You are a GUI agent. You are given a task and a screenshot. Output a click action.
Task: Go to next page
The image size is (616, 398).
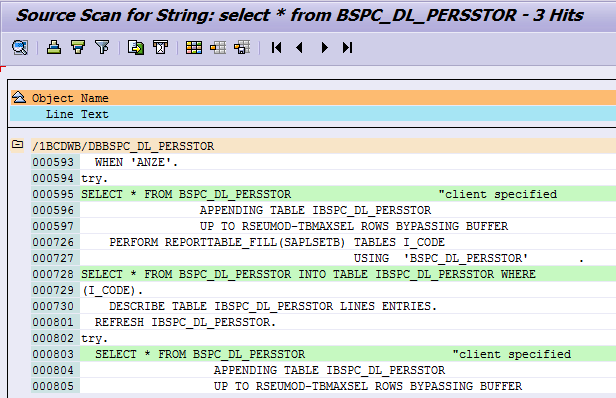point(324,48)
